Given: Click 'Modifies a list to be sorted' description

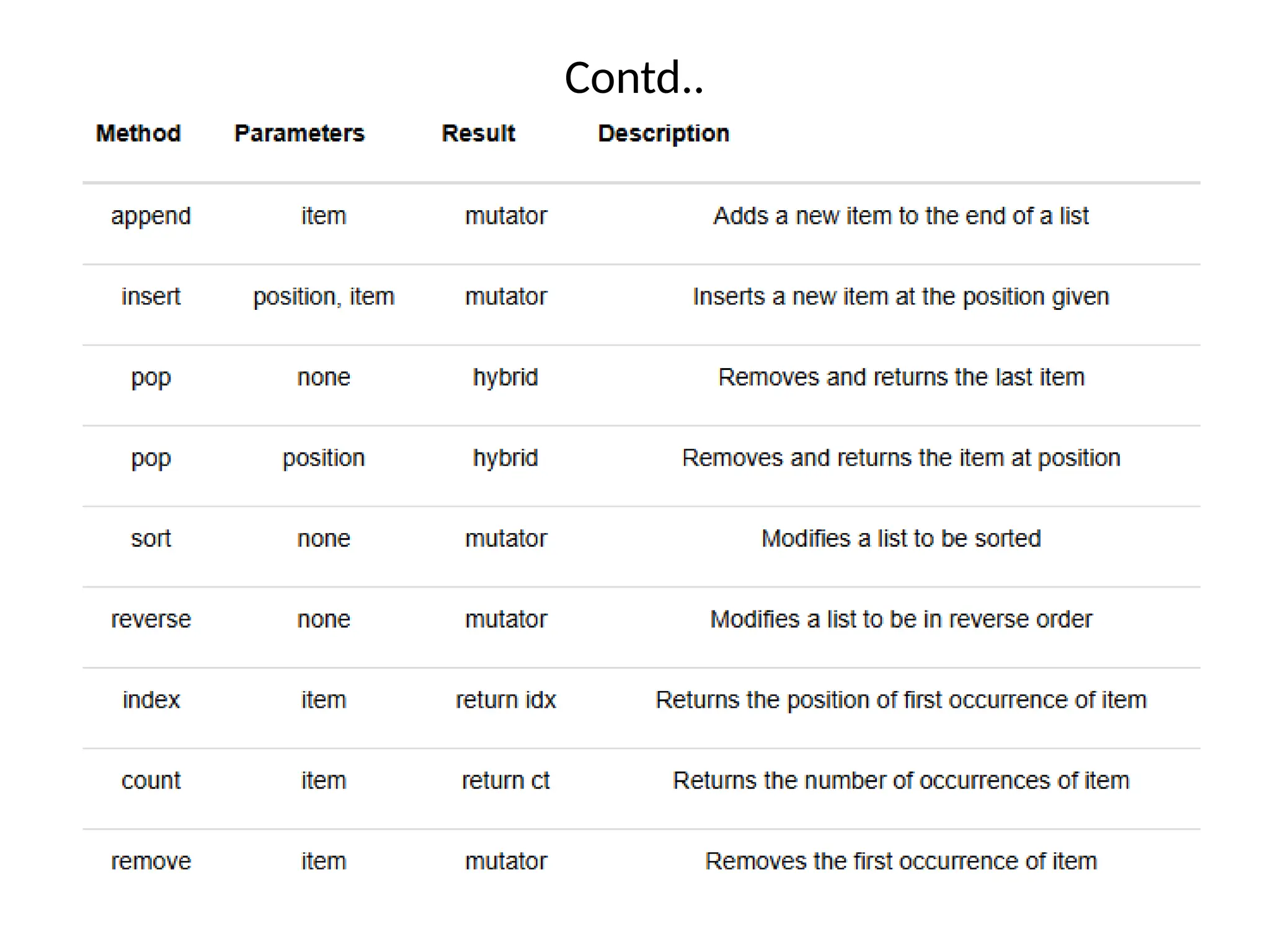Looking at the screenshot, I should [900, 539].
